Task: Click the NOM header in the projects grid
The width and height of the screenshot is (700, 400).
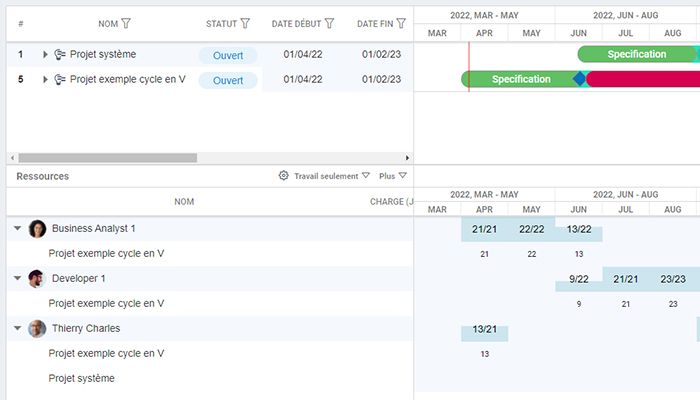Action: click(x=108, y=24)
